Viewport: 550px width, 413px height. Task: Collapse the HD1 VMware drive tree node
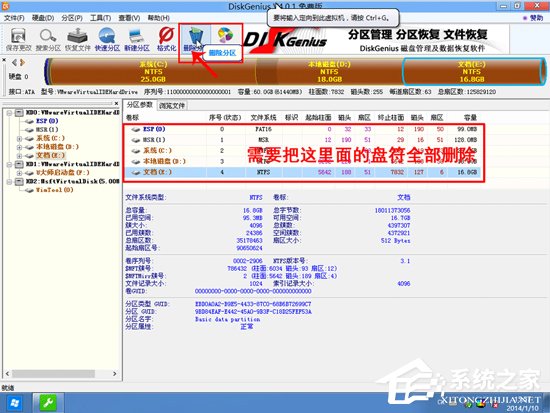[9, 164]
